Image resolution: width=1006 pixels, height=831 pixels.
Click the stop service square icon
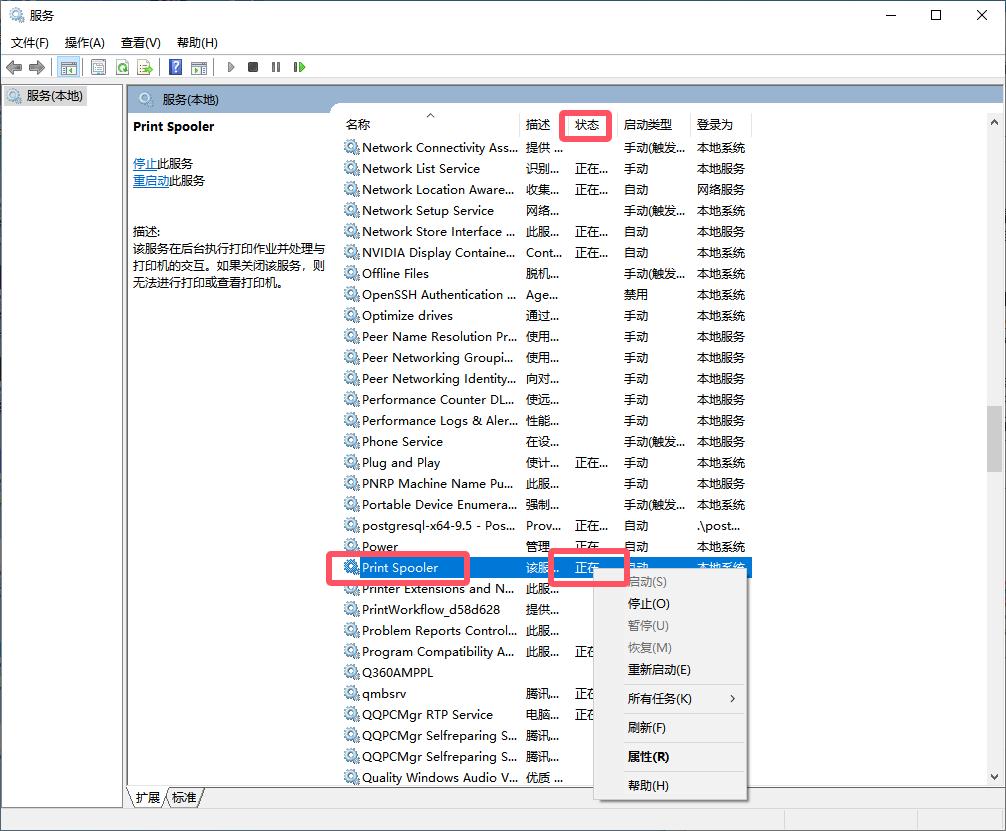coord(254,67)
